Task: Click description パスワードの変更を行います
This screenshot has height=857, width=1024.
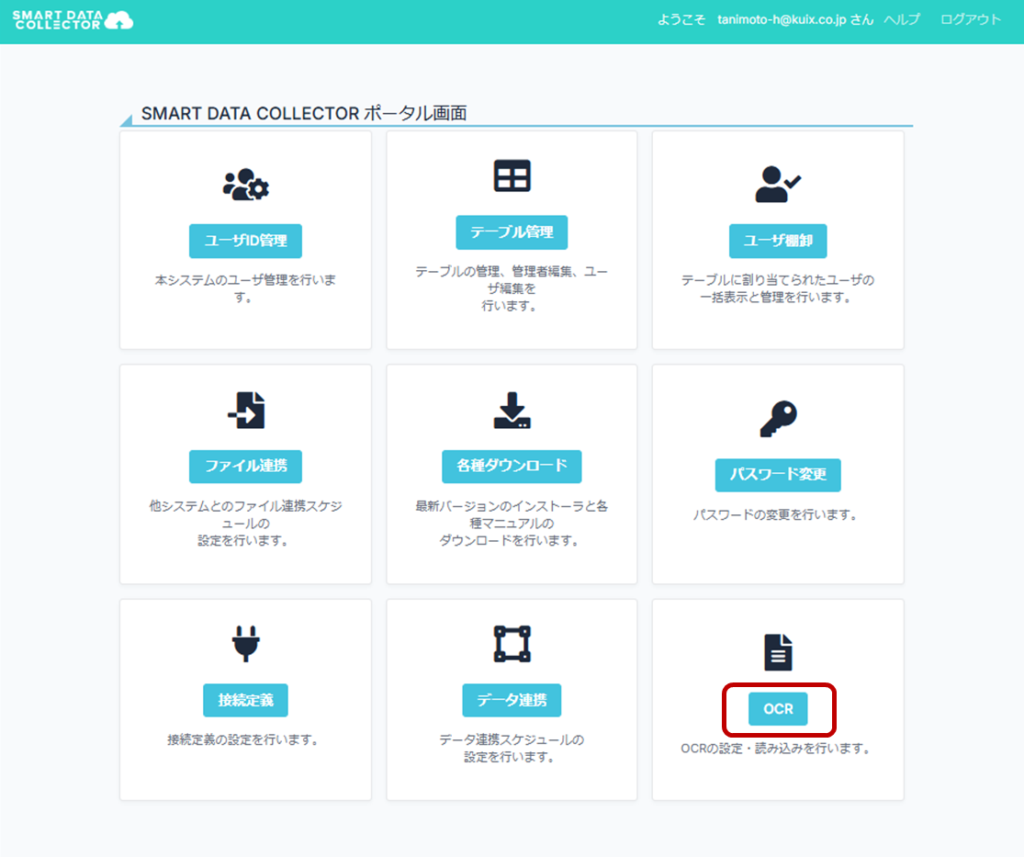Action: pyautogui.click(x=775, y=515)
